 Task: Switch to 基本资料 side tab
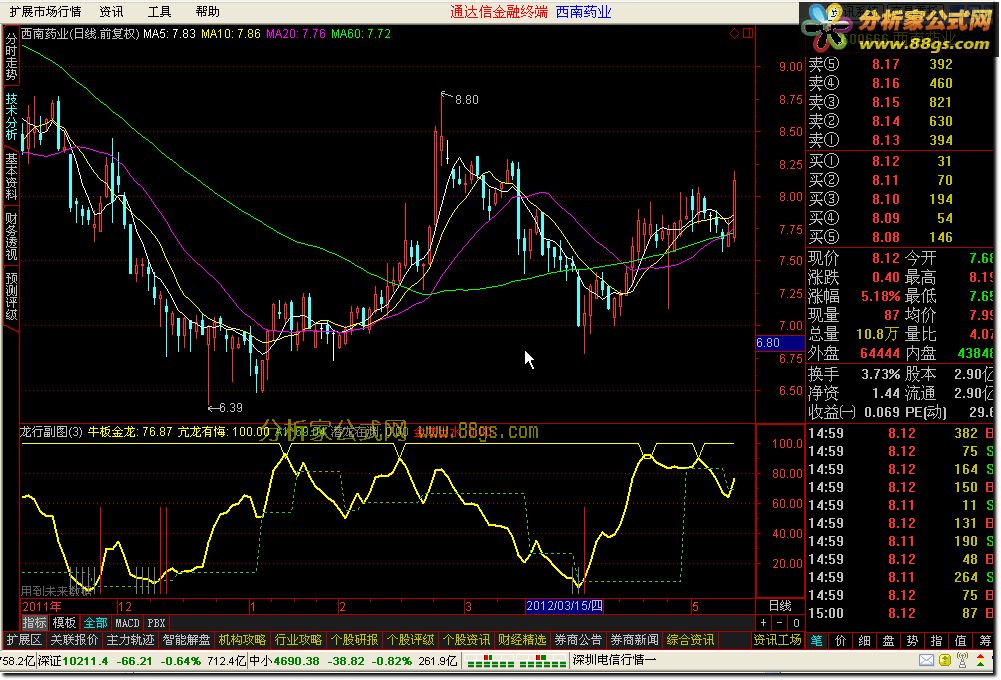click(x=11, y=176)
